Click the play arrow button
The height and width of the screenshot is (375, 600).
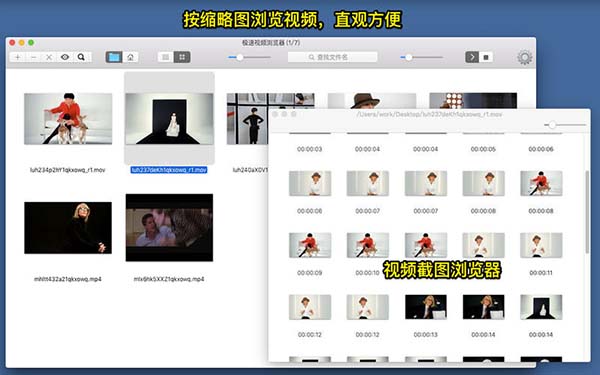(472, 57)
